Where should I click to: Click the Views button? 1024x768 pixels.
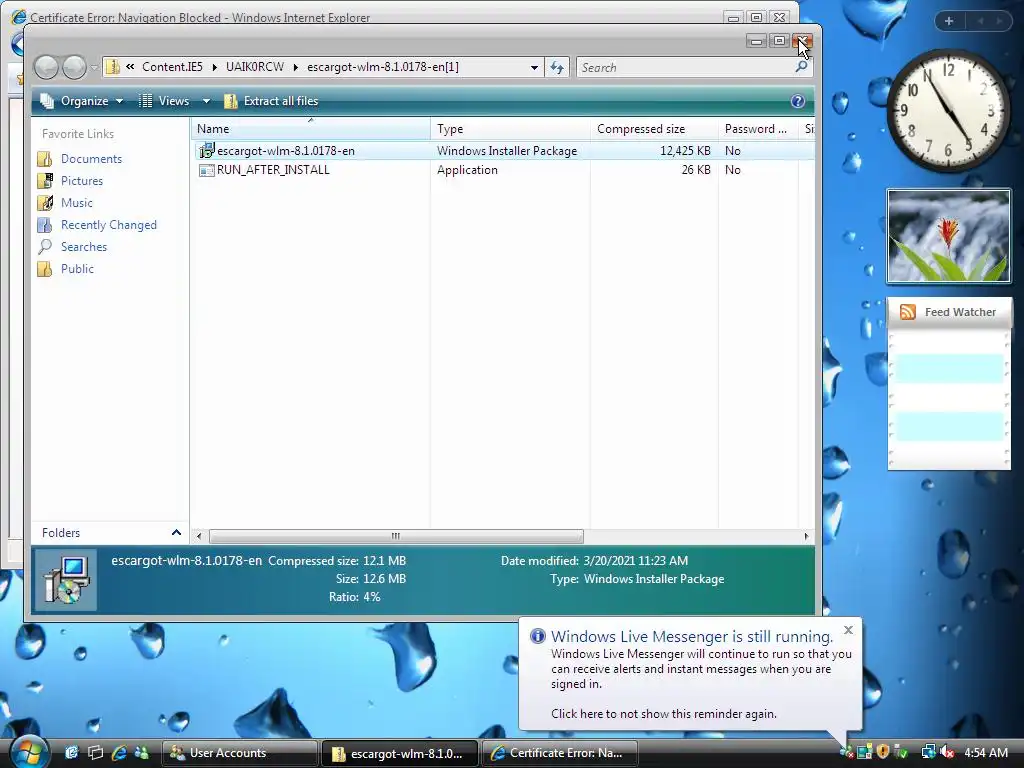click(164, 101)
